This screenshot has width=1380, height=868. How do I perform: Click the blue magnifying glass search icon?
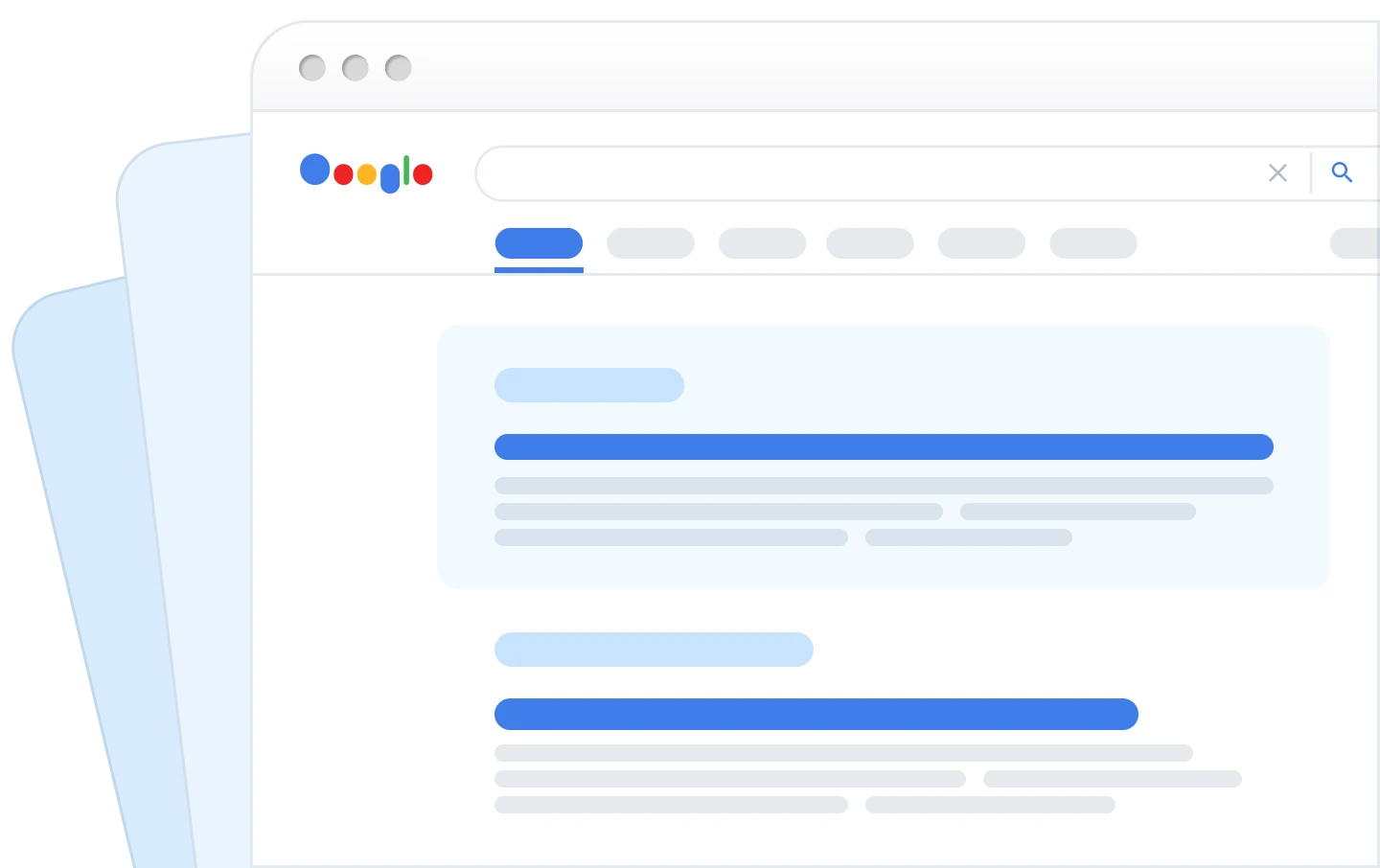coord(1342,172)
